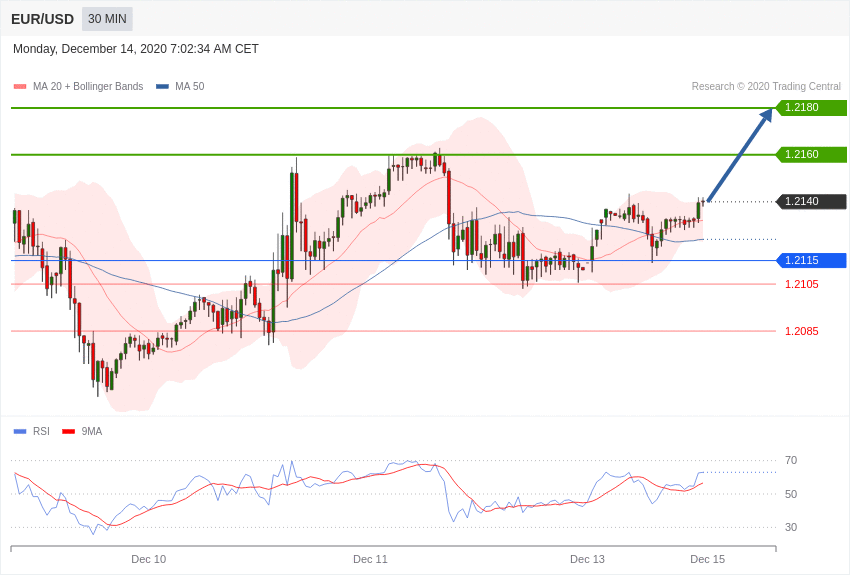The image size is (850, 576).
Task: Click the RSI 30 level label
Action: tap(791, 527)
